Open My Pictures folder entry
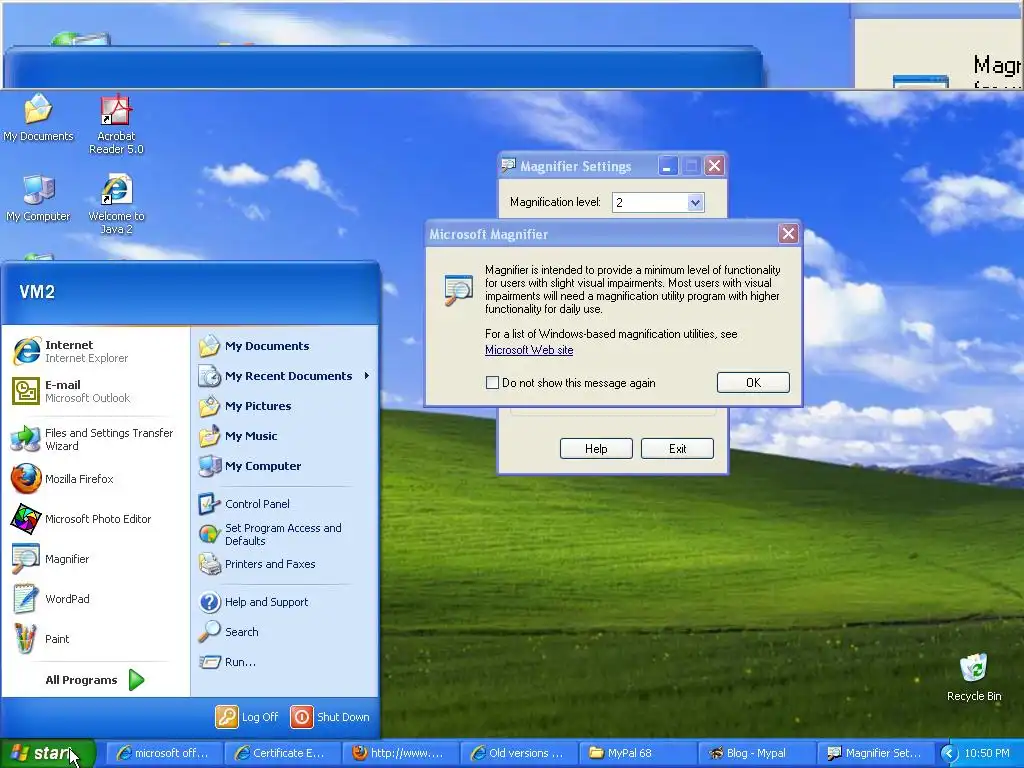1024x768 pixels. (284, 406)
